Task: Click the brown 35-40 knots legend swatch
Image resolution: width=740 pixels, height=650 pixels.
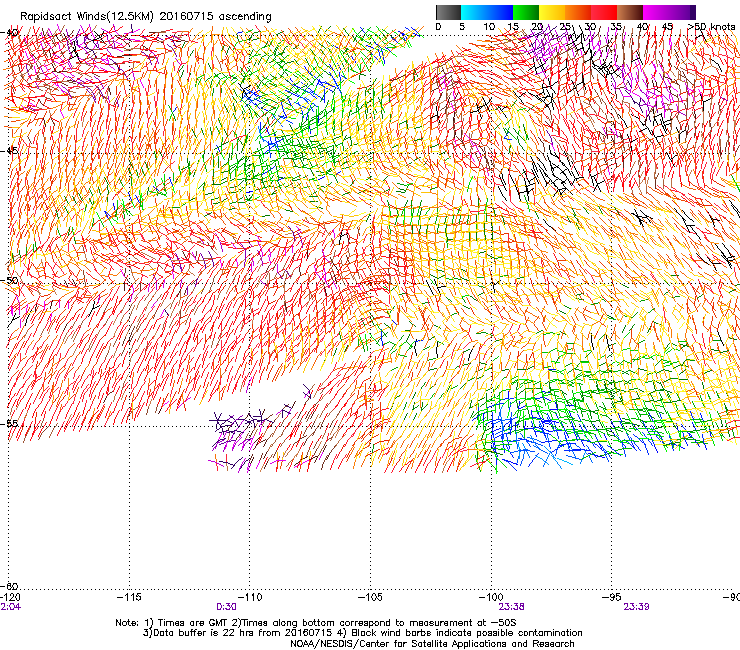Action: [630, 12]
